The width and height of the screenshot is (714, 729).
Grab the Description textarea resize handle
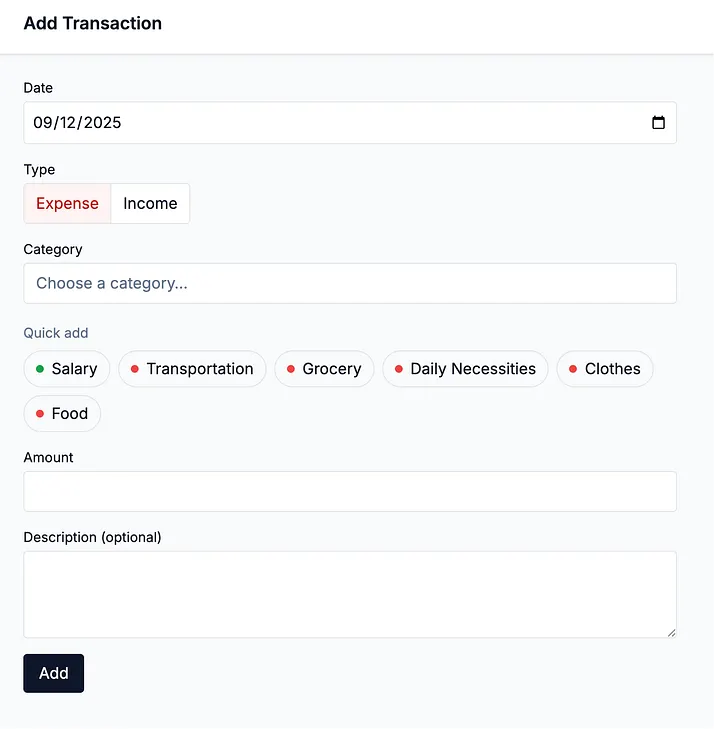[671, 633]
